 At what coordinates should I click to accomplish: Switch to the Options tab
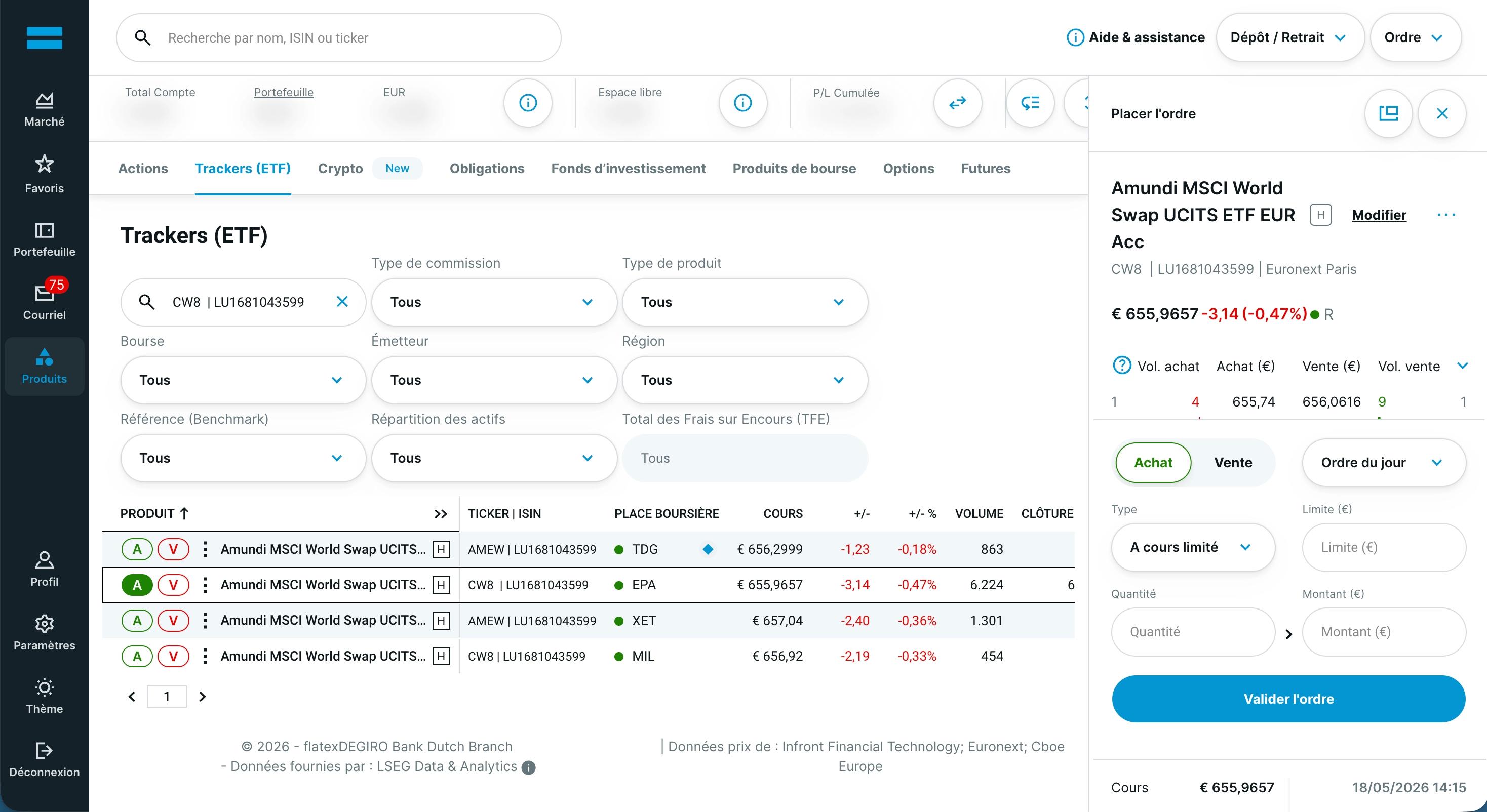pos(909,168)
